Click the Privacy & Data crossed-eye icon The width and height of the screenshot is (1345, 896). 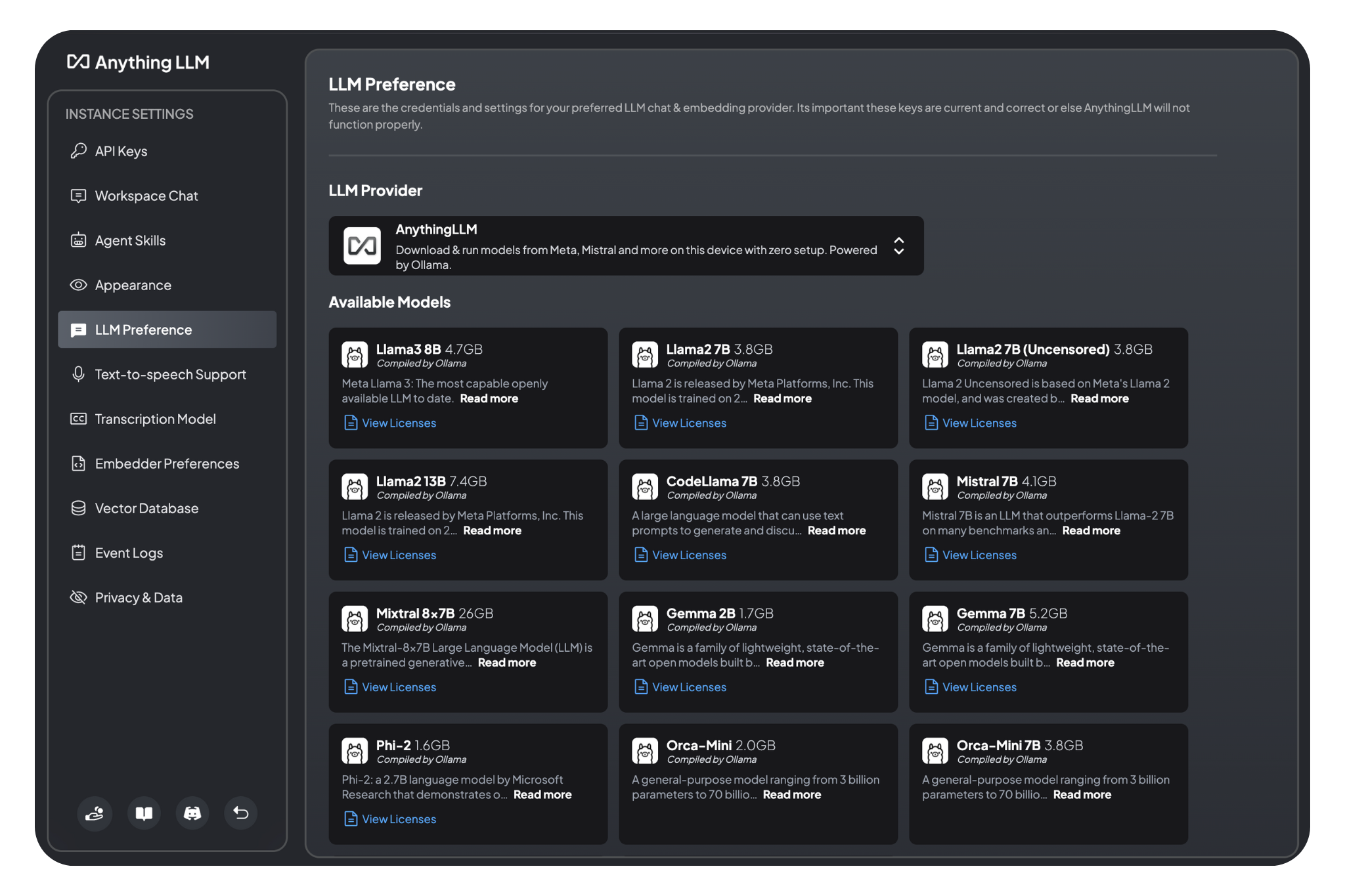[79, 597]
